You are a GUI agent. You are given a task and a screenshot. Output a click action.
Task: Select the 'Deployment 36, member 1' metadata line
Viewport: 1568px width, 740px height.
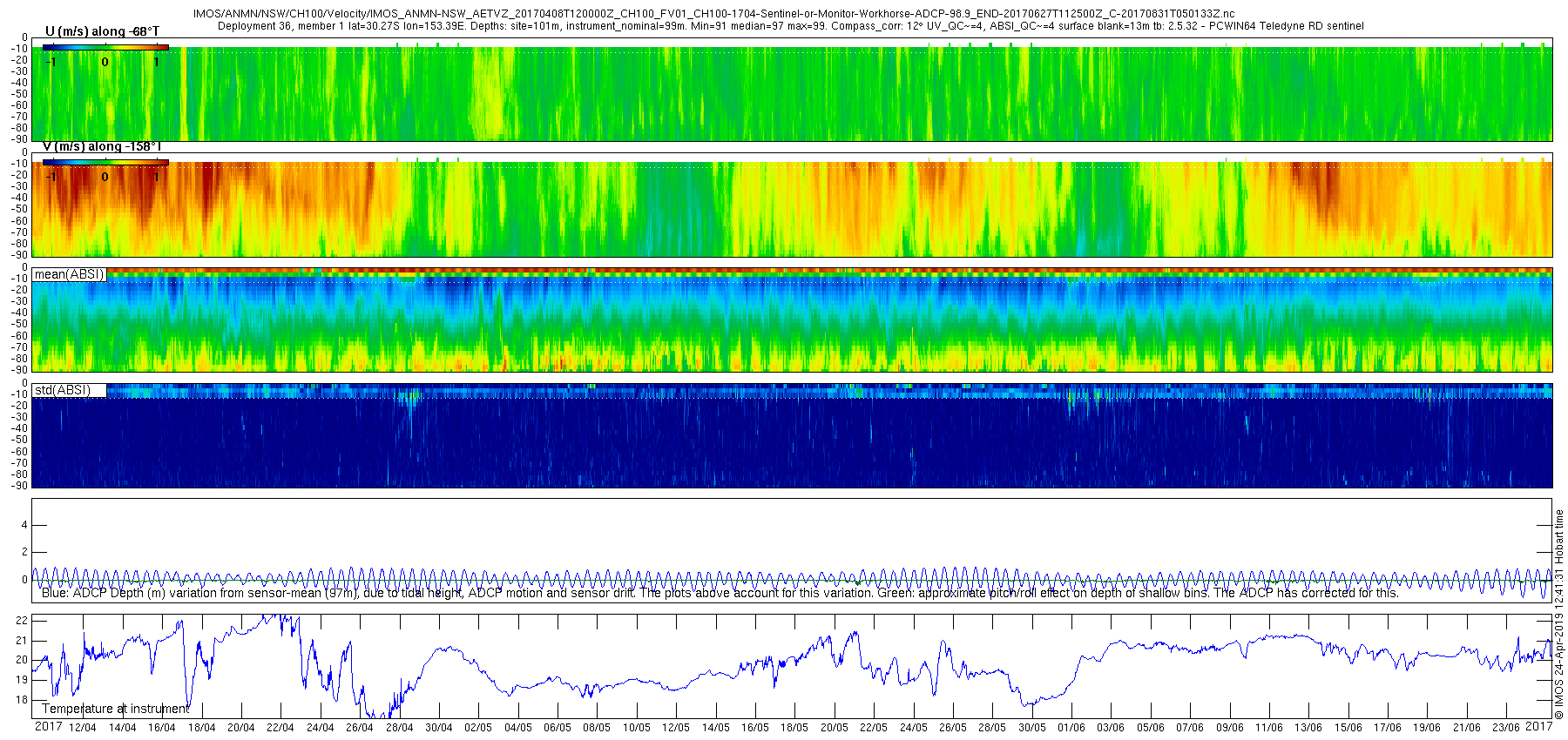(x=791, y=26)
